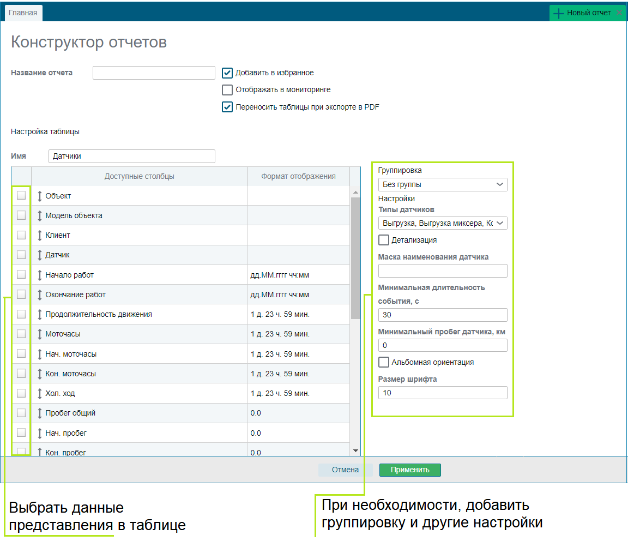Click the Моточасы format cell 1 д. 23 ч. 59 мин.
The height and width of the screenshot is (547, 628).
298,334
